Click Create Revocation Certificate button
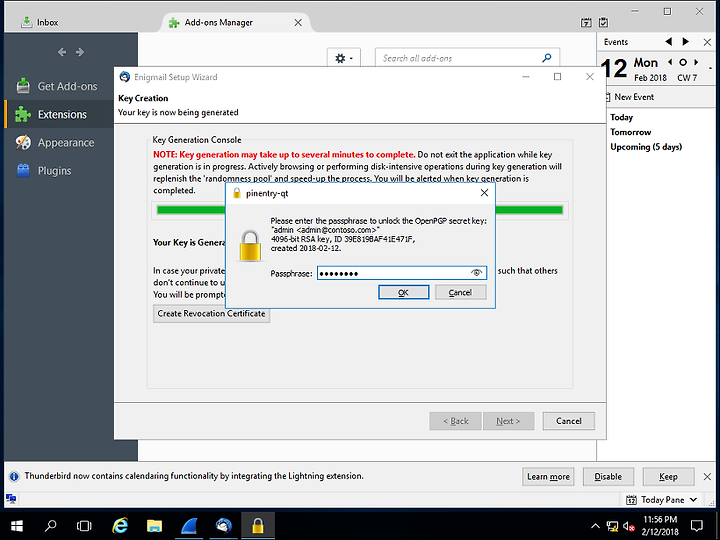 click(211, 314)
